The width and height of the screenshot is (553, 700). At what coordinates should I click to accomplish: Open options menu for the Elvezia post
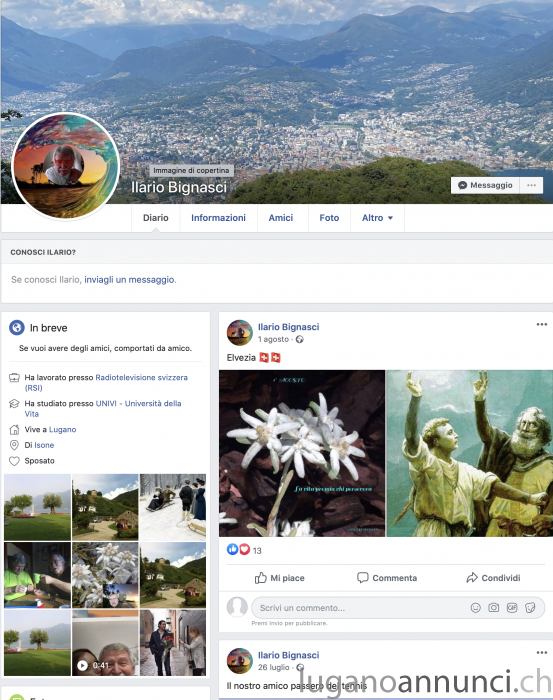point(541,325)
